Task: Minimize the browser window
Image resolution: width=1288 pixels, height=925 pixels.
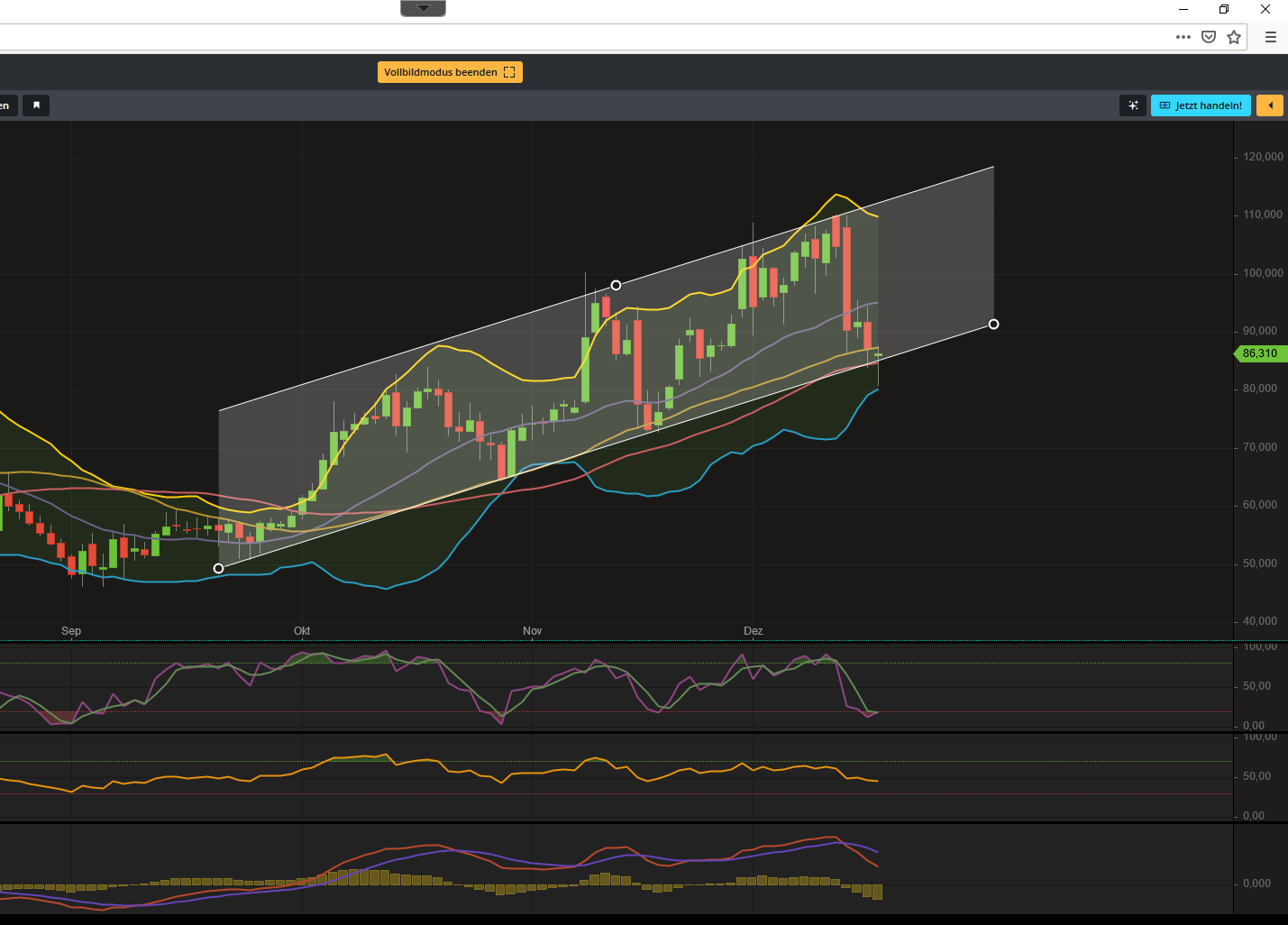Action: tap(1183, 9)
